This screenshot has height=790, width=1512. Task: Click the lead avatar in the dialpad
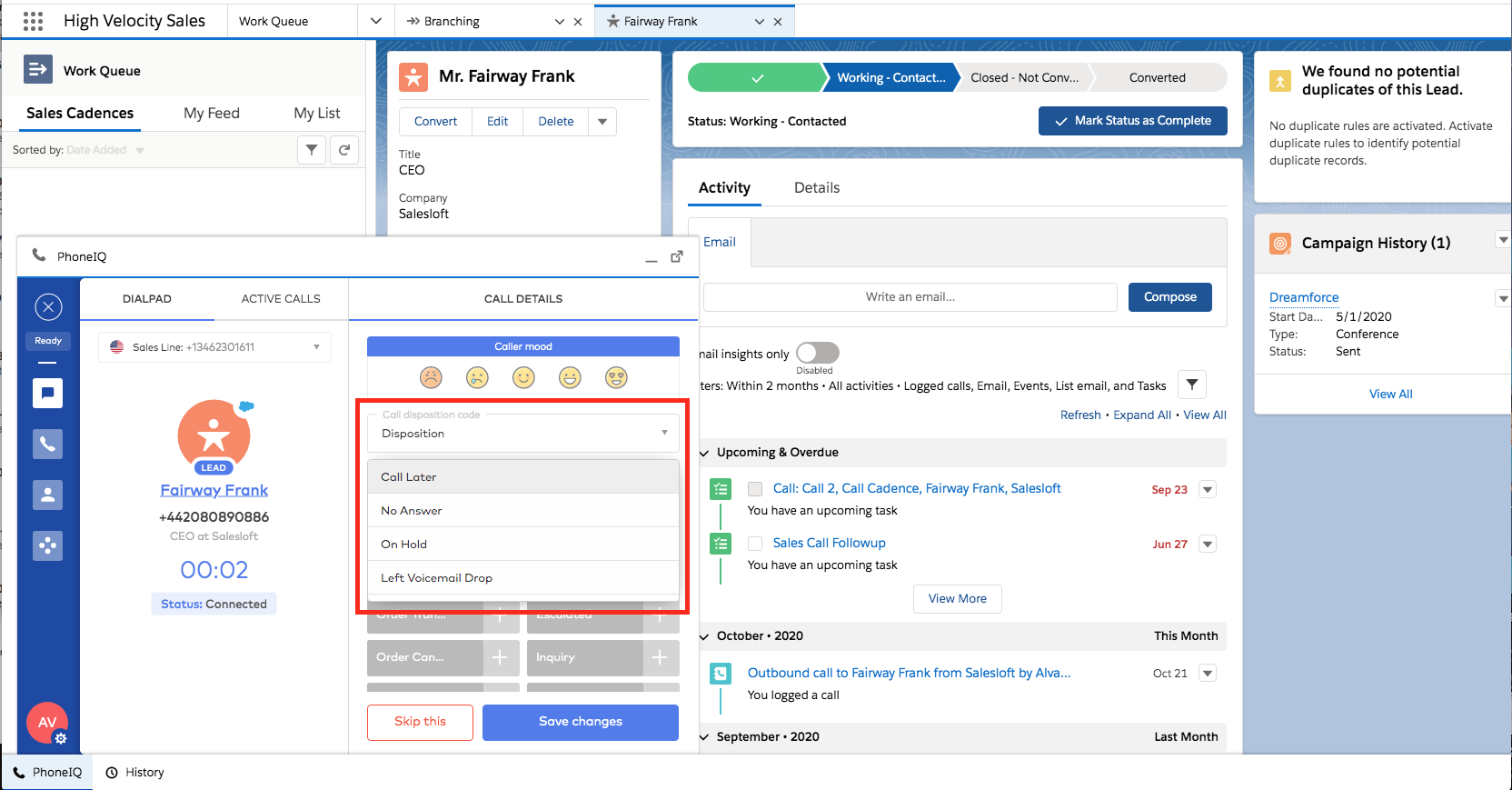pos(214,436)
